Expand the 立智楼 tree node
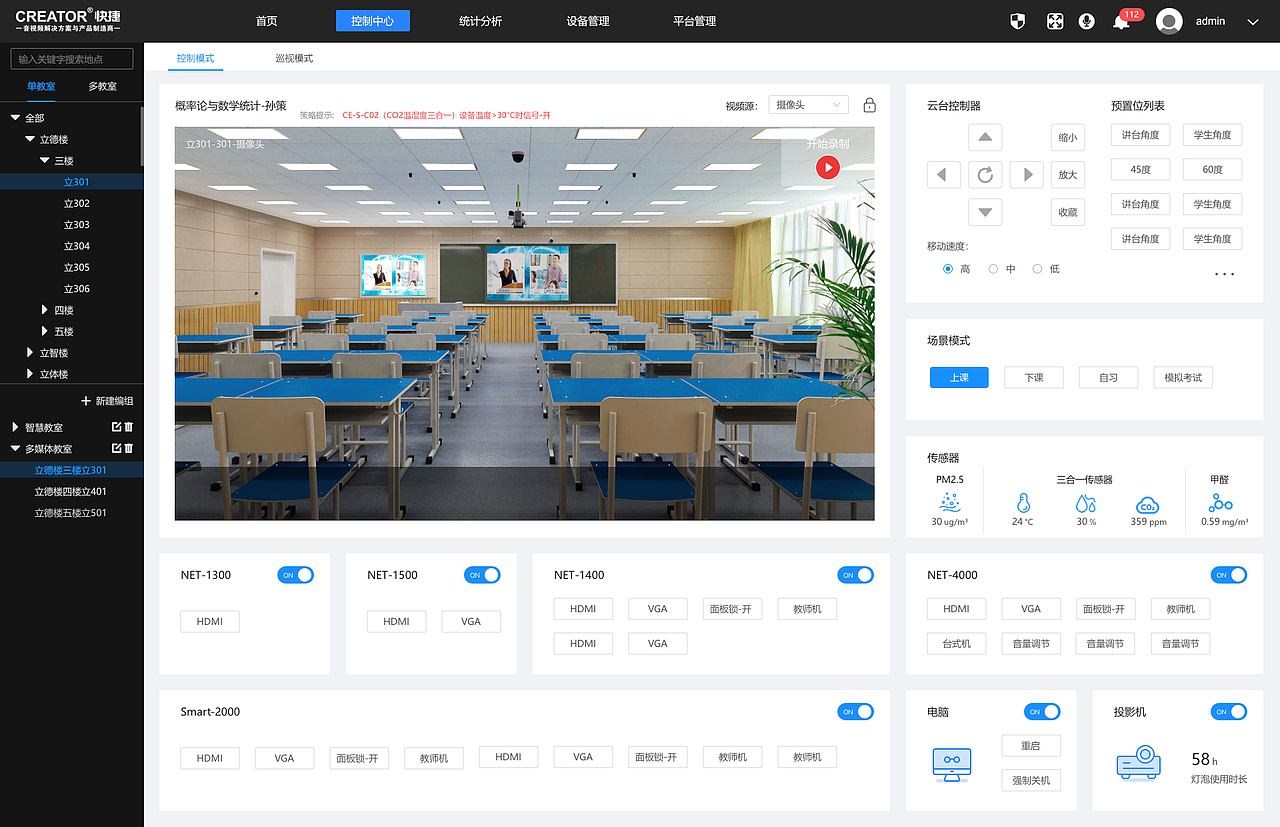1280x827 pixels. (30, 353)
